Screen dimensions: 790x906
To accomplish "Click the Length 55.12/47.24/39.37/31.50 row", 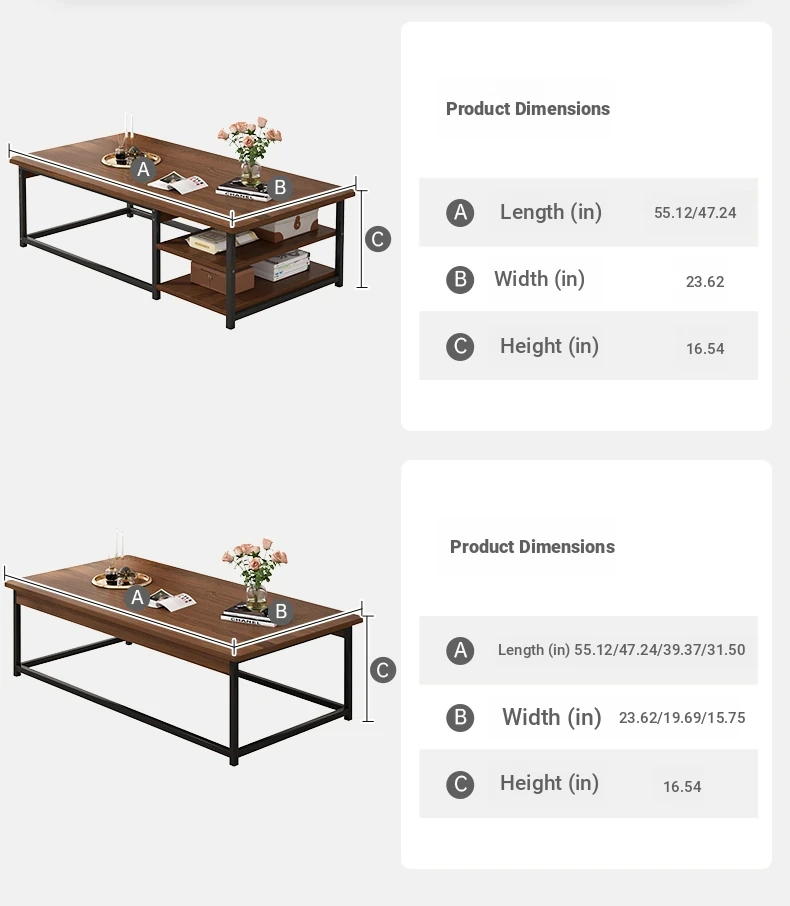I will tap(588, 650).
